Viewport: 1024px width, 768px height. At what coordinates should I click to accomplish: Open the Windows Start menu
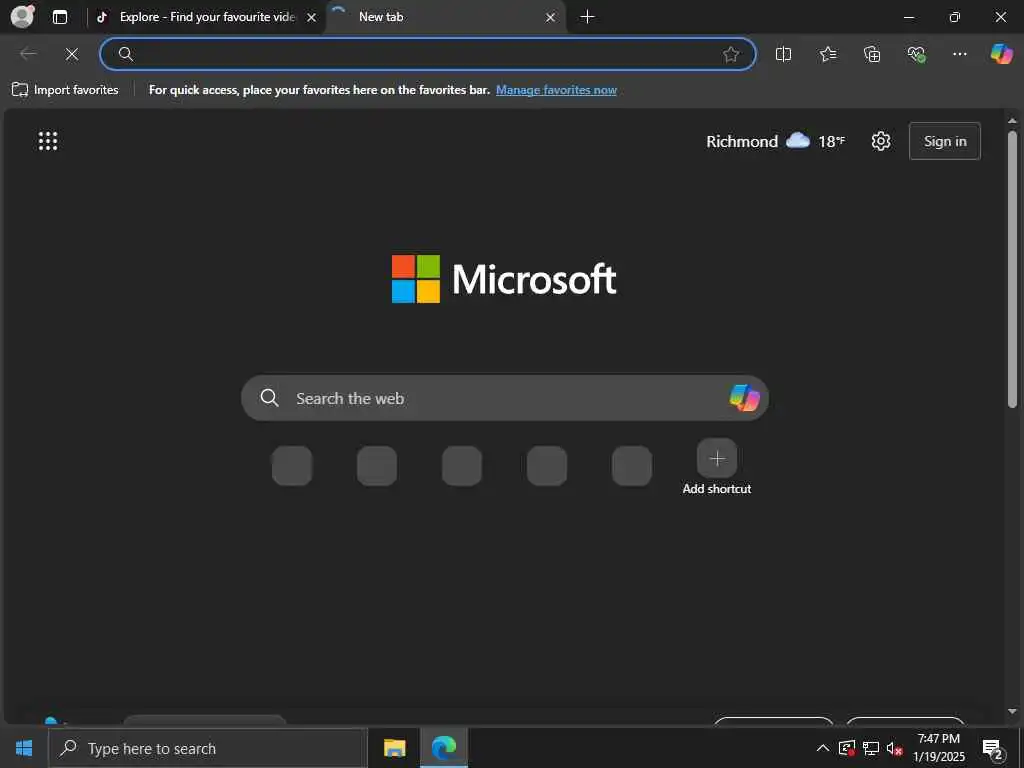(x=24, y=748)
